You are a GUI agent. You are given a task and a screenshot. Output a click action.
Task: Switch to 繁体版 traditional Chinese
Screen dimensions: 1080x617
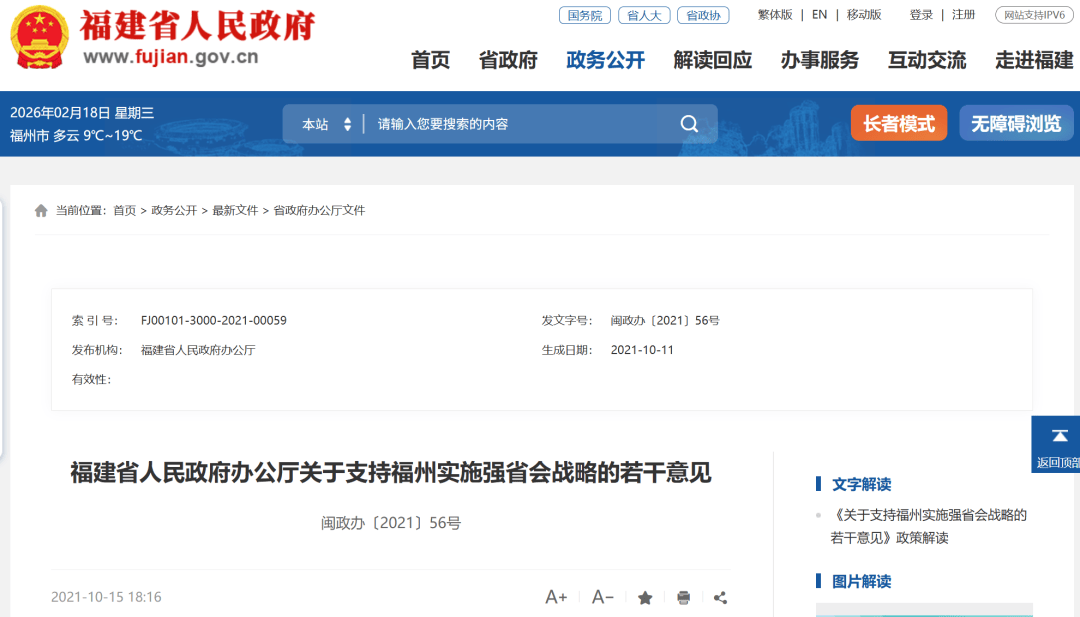775,15
